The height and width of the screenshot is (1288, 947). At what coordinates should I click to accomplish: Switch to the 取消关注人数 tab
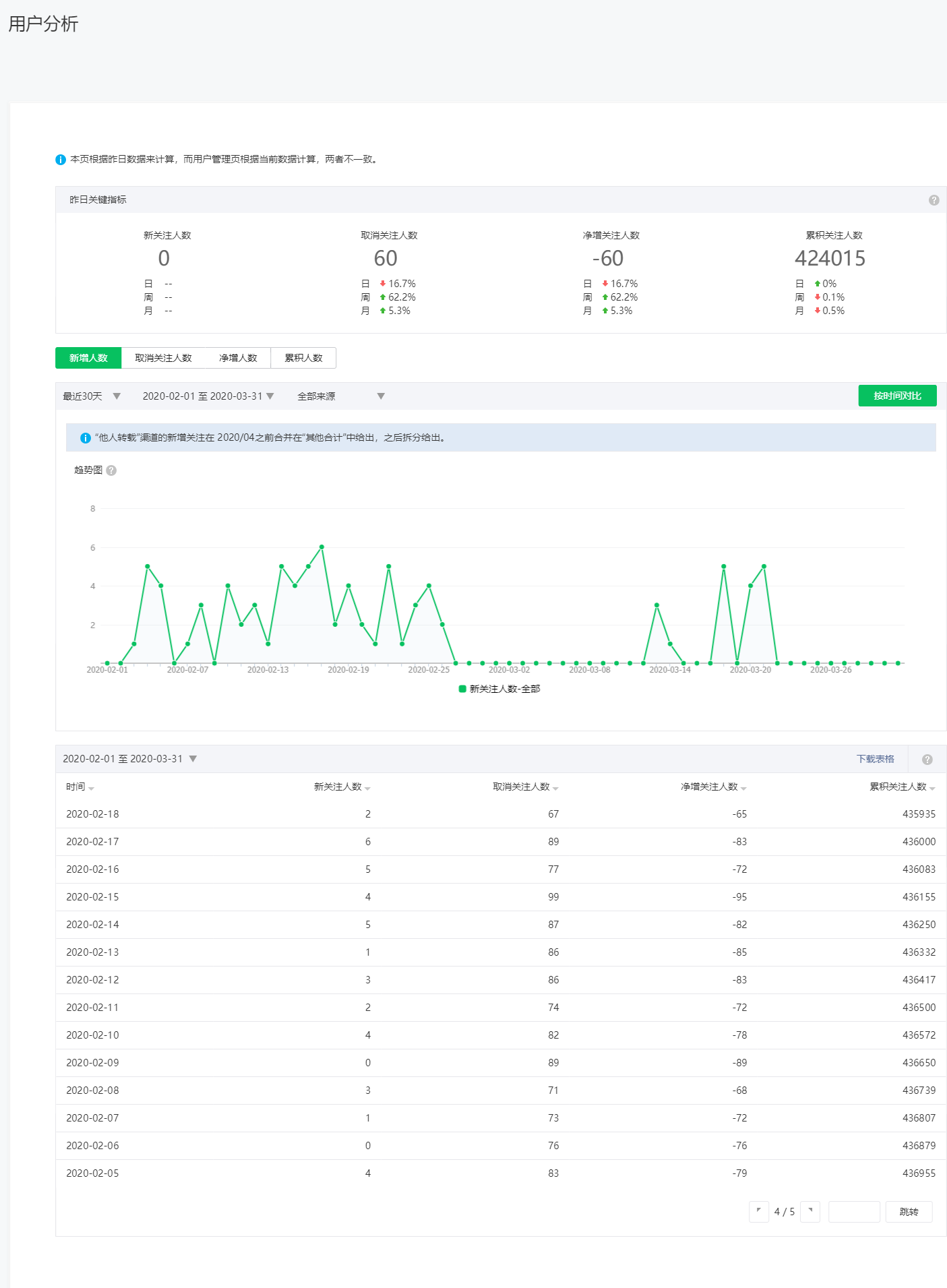(163, 358)
